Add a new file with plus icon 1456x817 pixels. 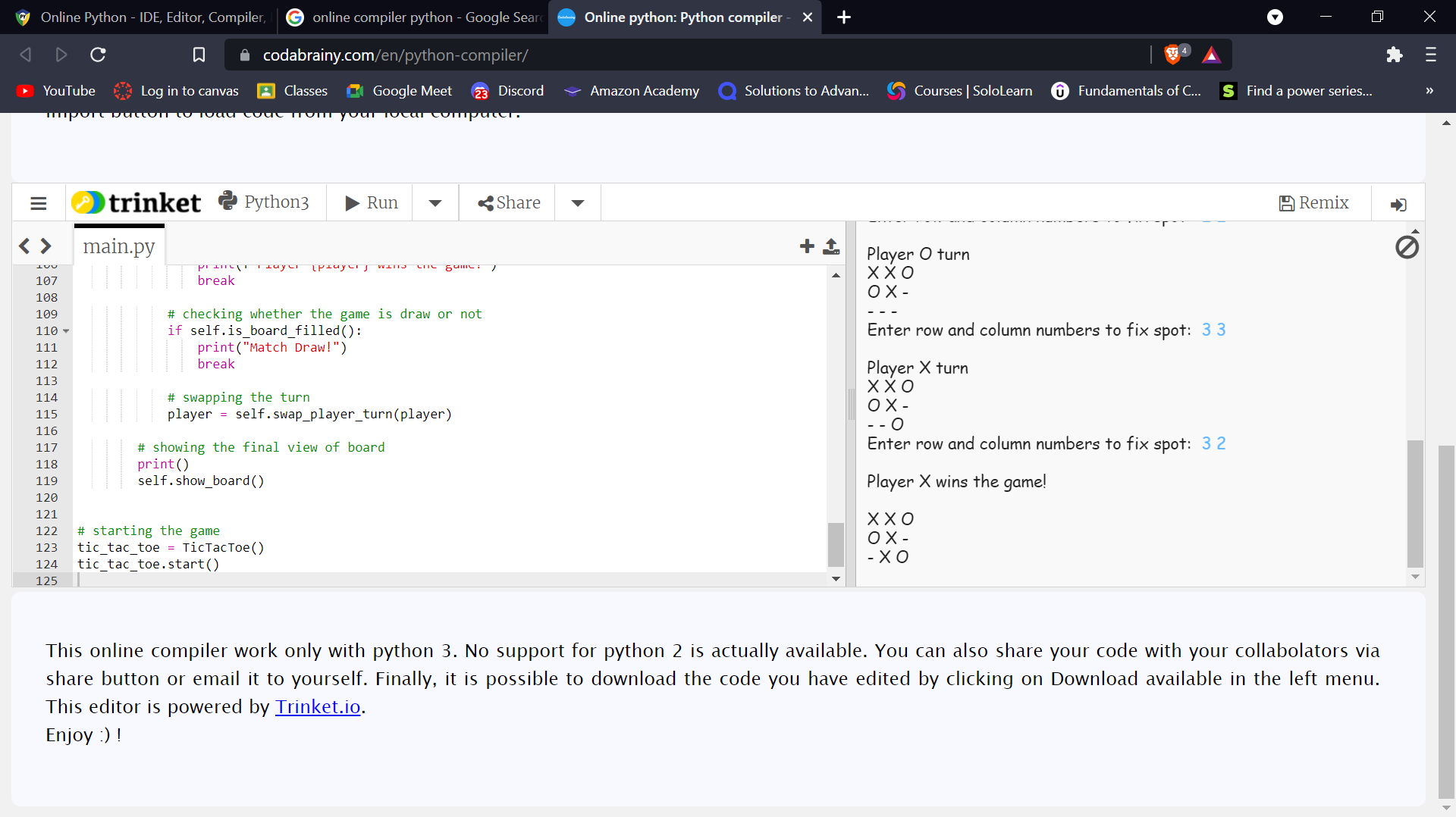807,246
